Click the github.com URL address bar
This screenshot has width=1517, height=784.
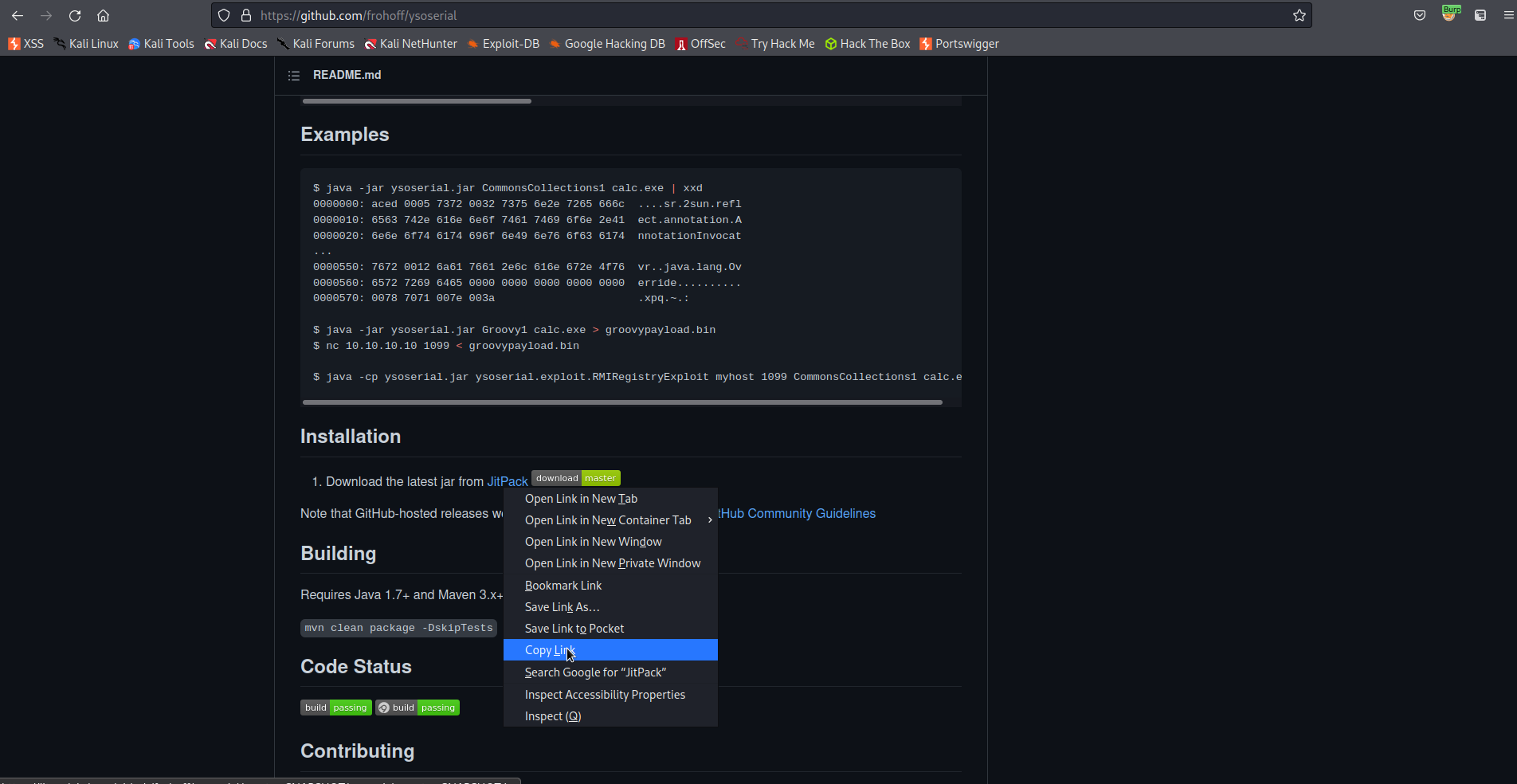(761, 15)
